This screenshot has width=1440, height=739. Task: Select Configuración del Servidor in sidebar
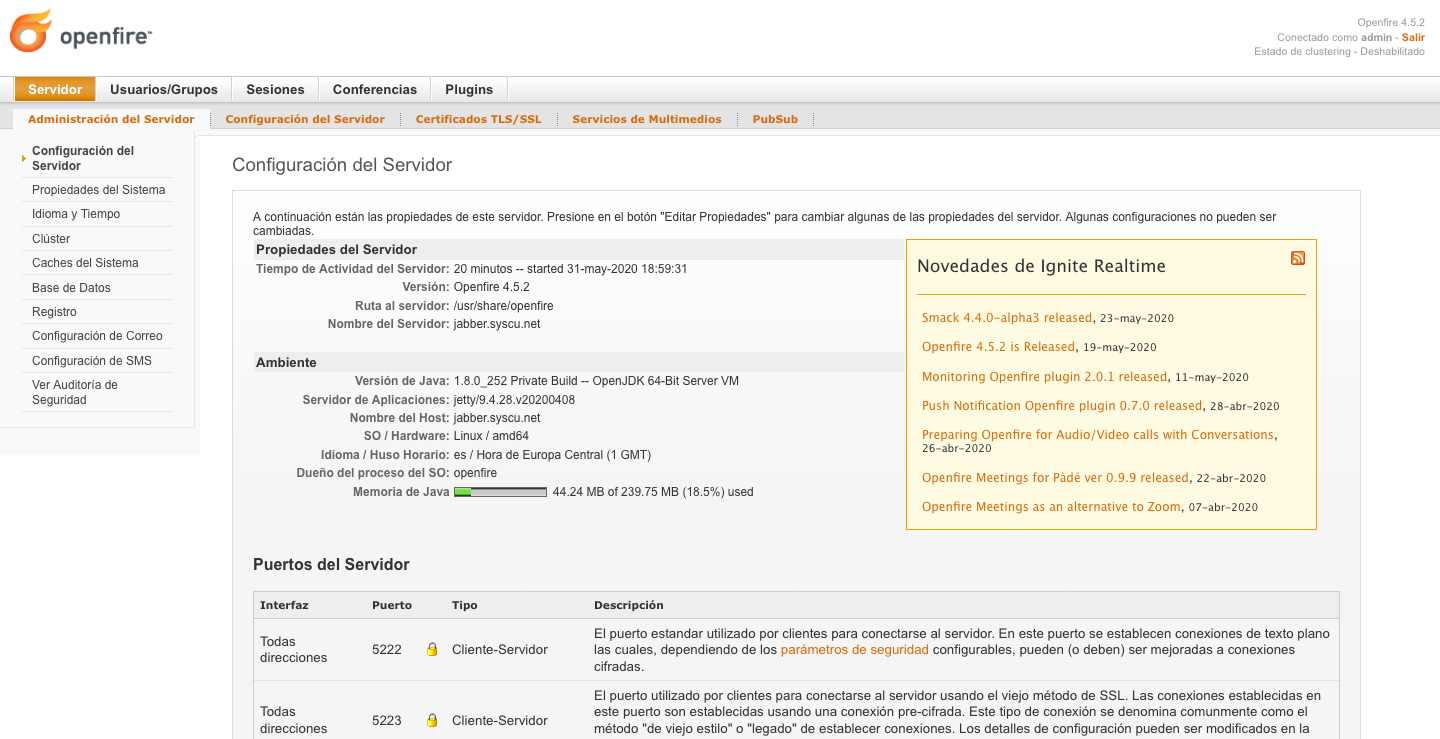(x=83, y=158)
